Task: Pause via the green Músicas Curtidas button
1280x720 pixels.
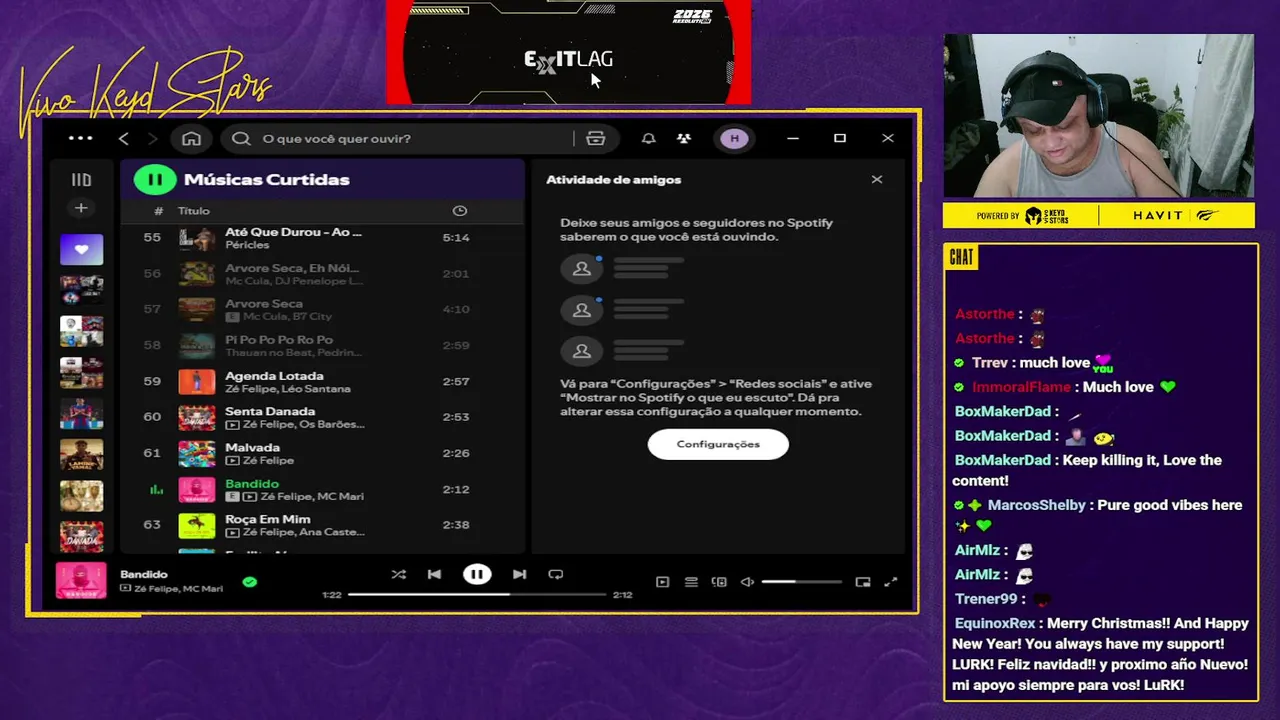Action: coord(155,180)
